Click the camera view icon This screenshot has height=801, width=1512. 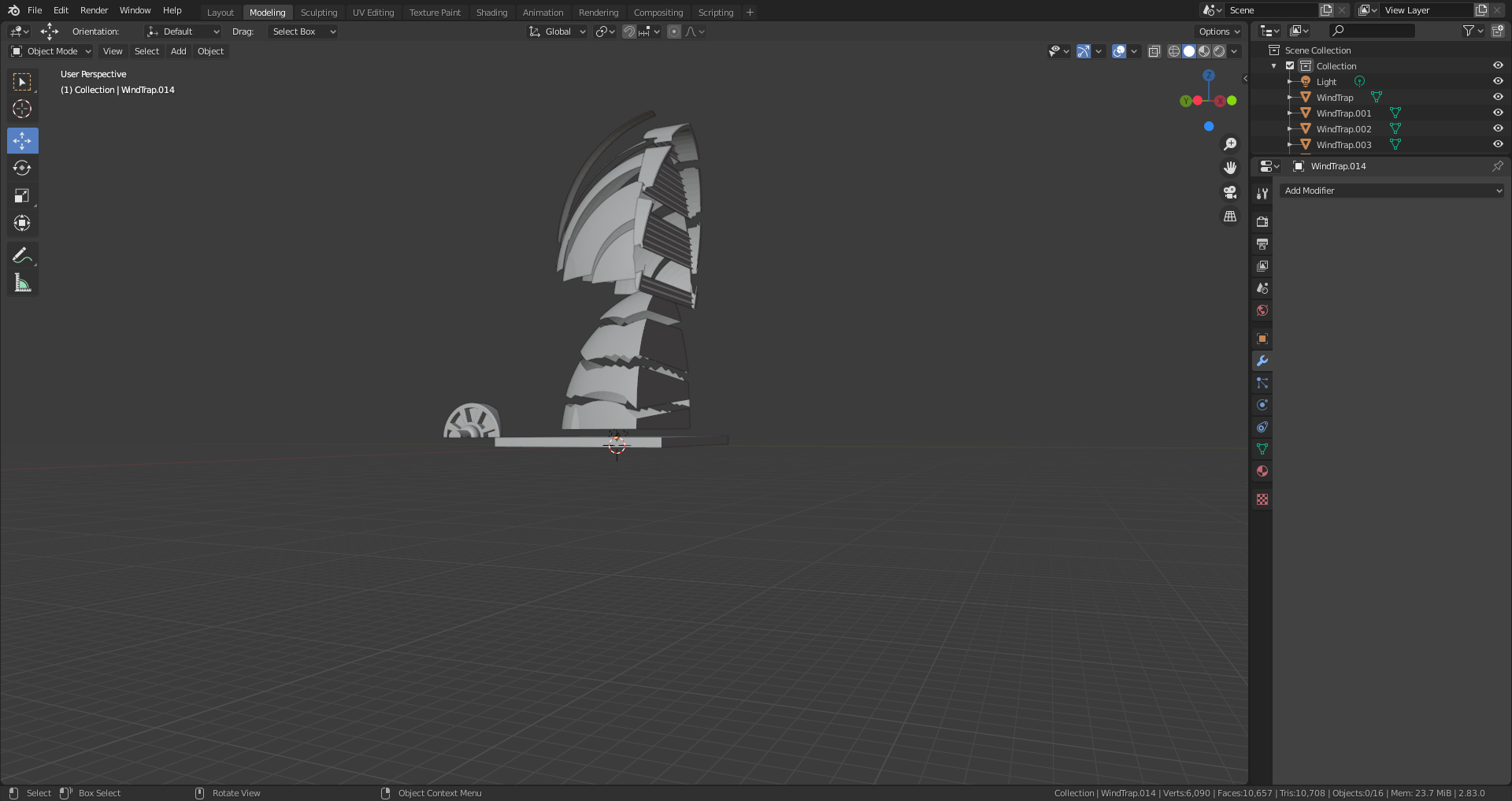pyautogui.click(x=1229, y=192)
